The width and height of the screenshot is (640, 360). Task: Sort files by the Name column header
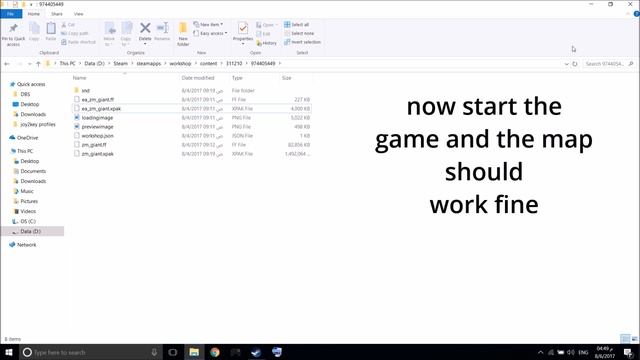[80, 78]
